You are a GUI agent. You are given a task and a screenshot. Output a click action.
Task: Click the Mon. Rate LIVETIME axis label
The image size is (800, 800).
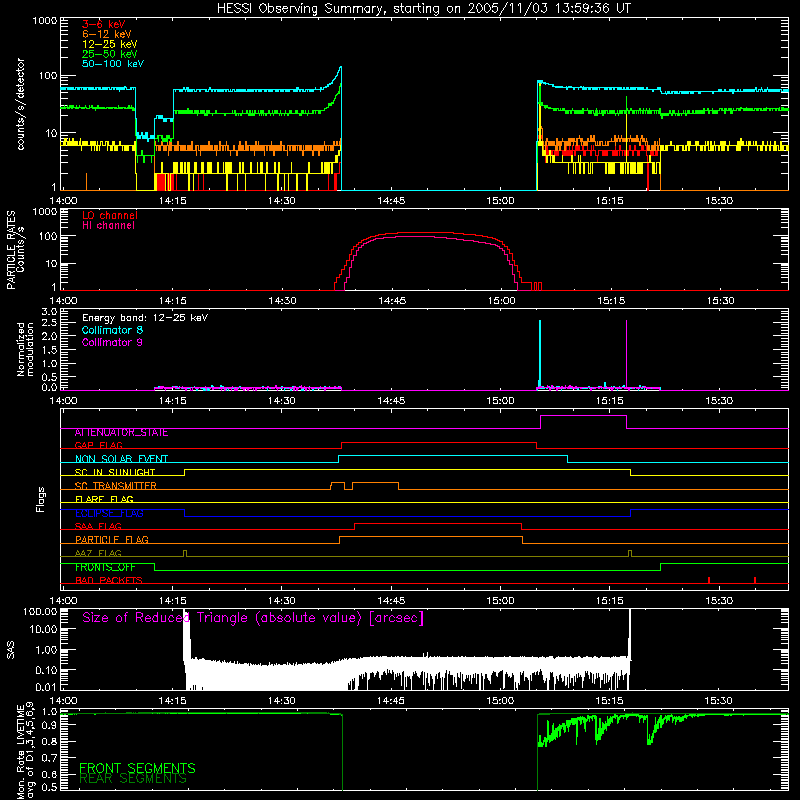point(25,751)
